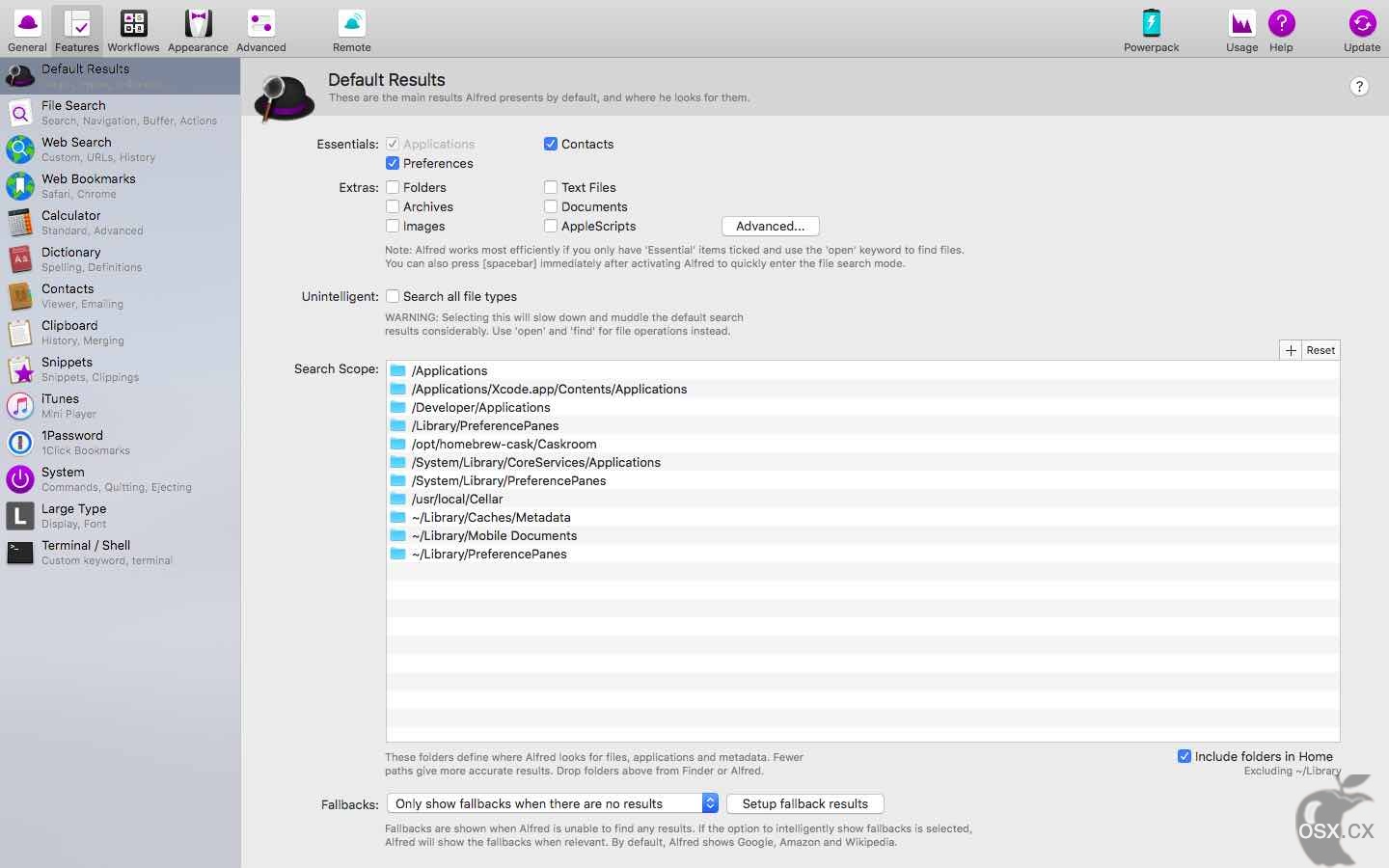Enable AppleScripts checkbox

[551, 226]
